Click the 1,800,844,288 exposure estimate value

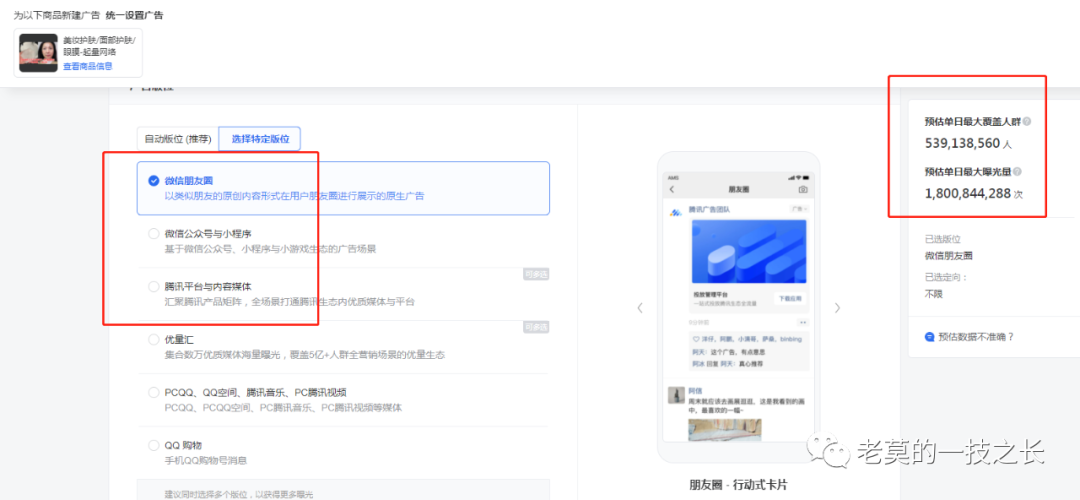[967, 194]
